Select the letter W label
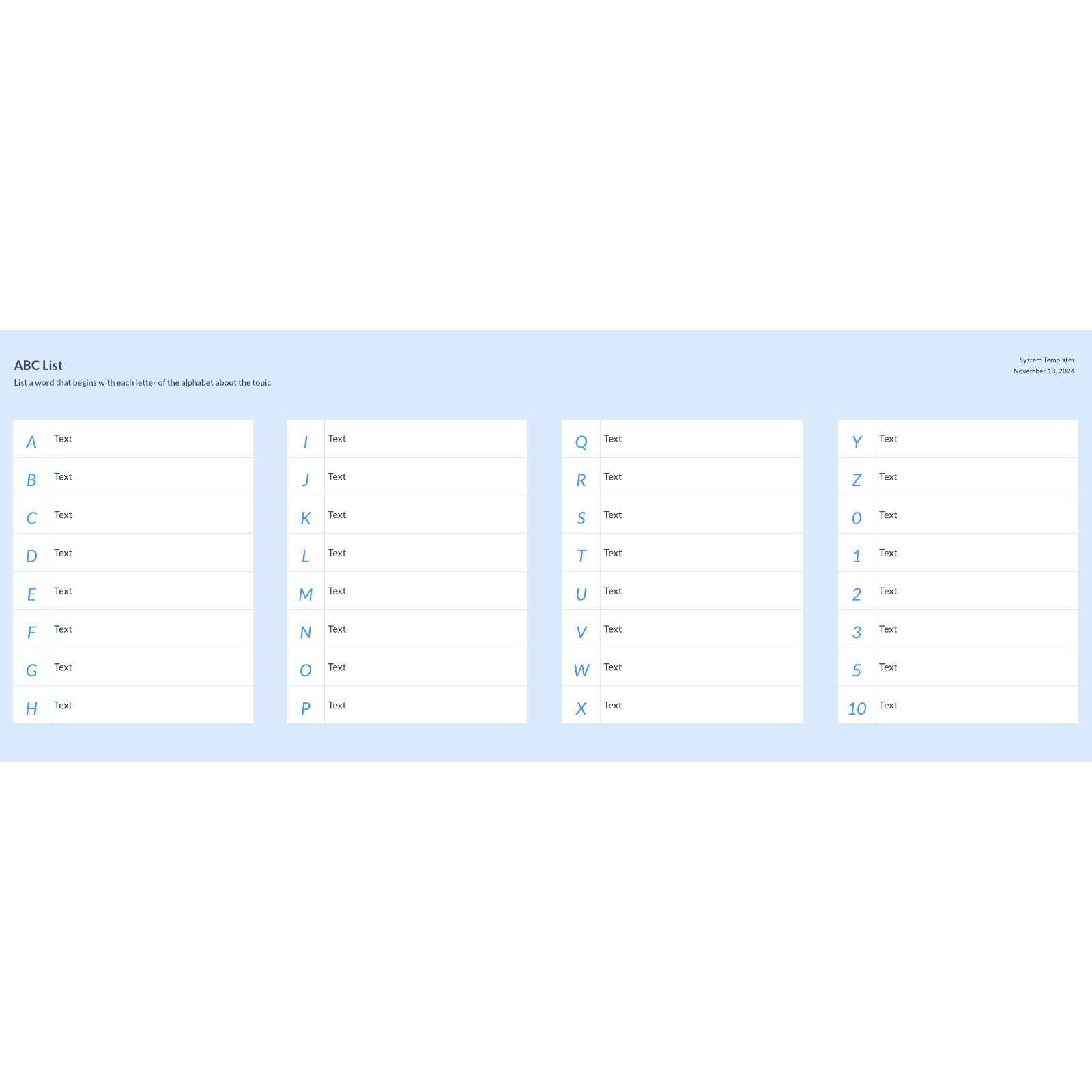Screen dimensions: 1092x1092 [581, 670]
